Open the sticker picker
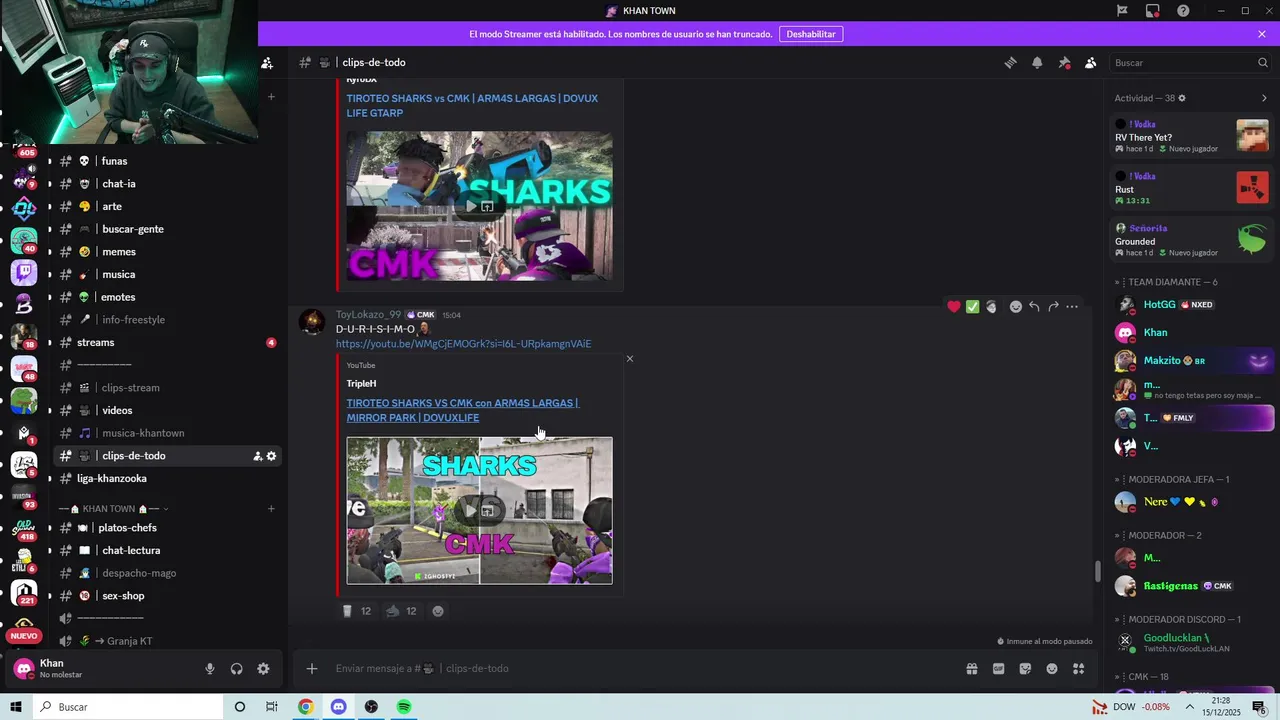This screenshot has height=720, width=1280. pyautogui.click(x=1025, y=668)
